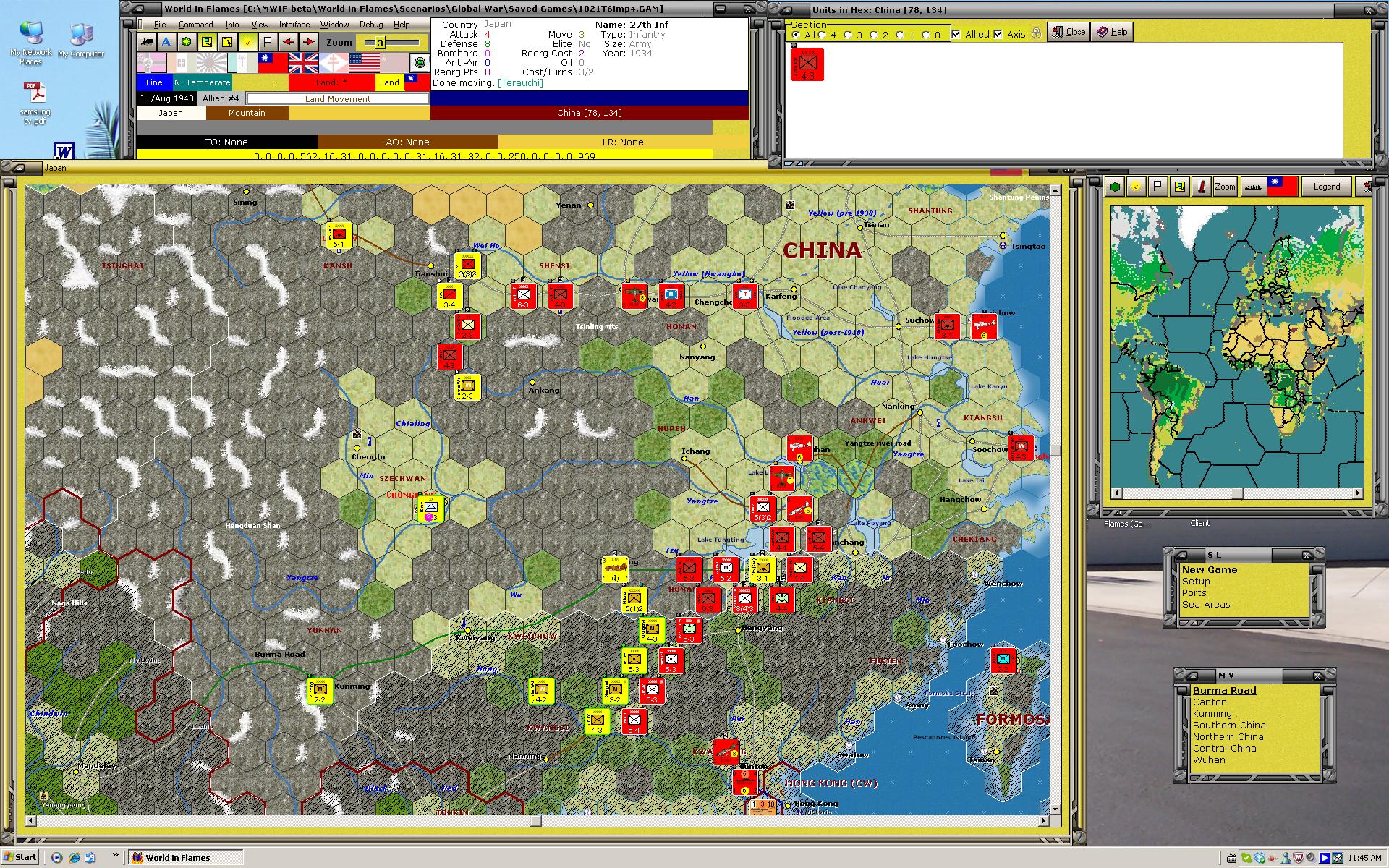Click the Zoom button above the minimap
1389x868 pixels.
coord(1225,187)
